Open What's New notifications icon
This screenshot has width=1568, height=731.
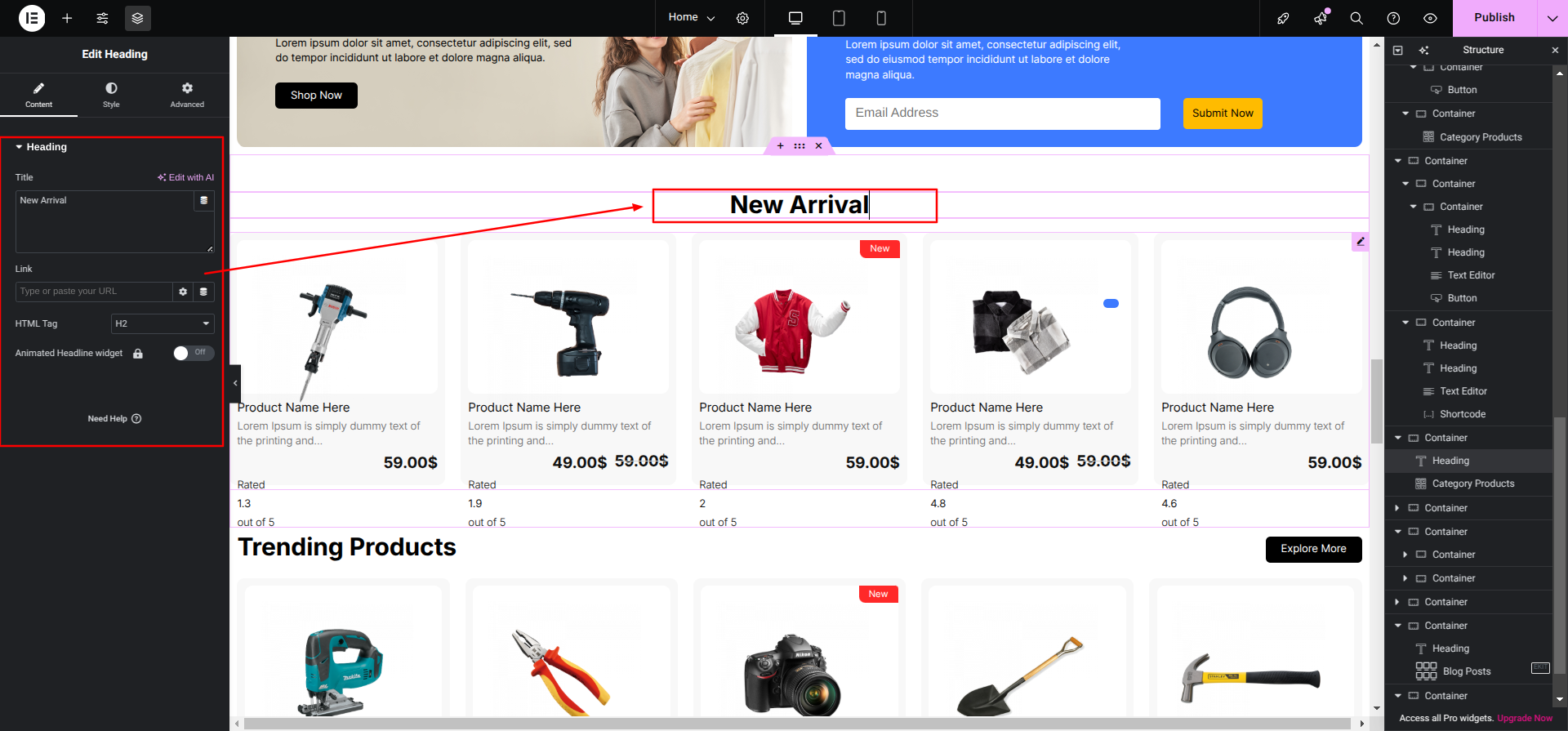coord(1321,18)
